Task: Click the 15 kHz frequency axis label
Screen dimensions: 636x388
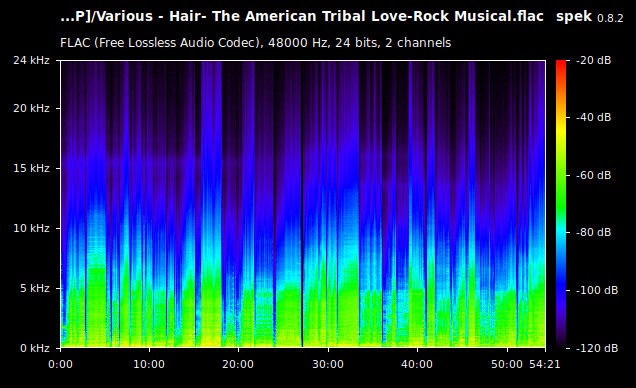Action: [x=31, y=168]
